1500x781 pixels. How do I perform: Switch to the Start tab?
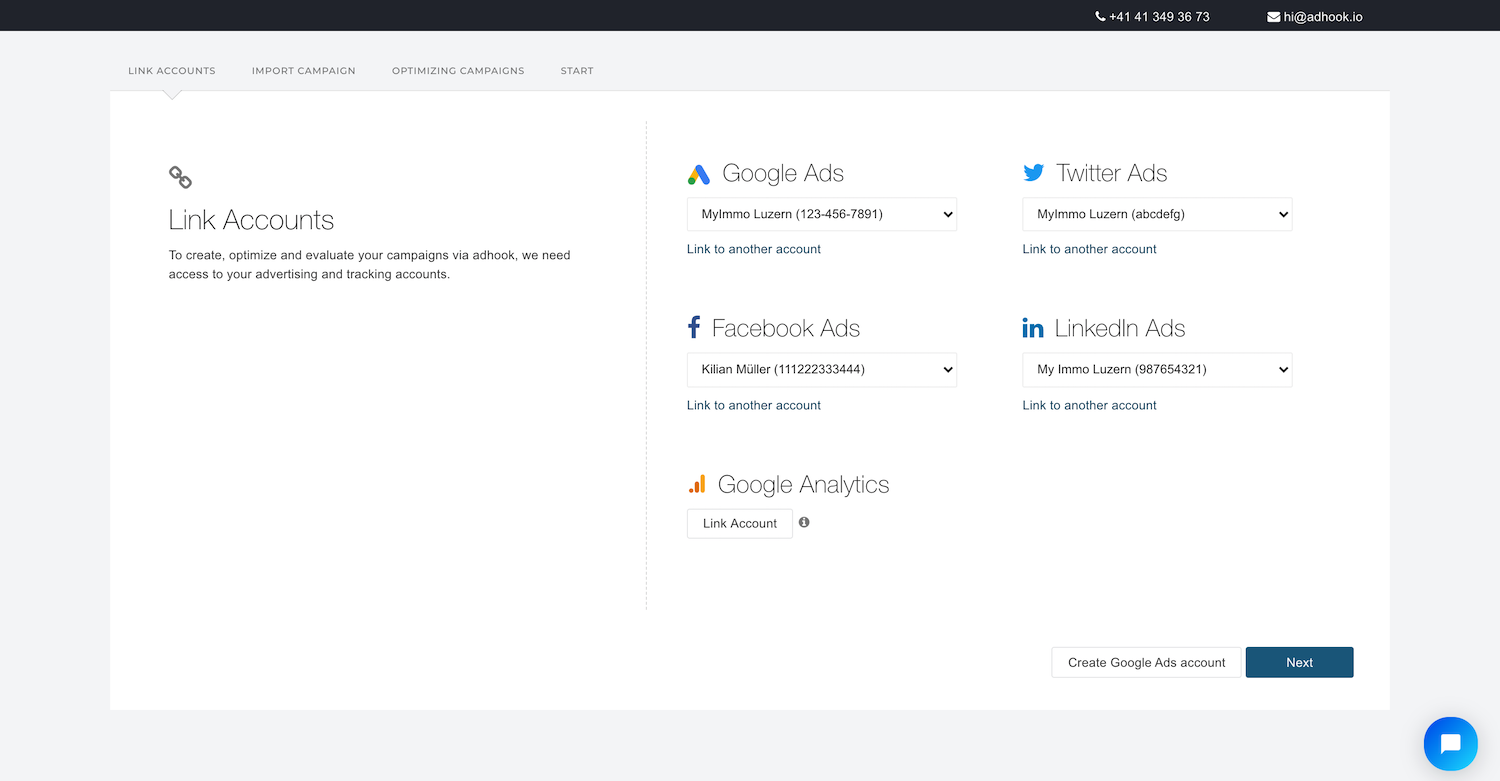point(577,71)
